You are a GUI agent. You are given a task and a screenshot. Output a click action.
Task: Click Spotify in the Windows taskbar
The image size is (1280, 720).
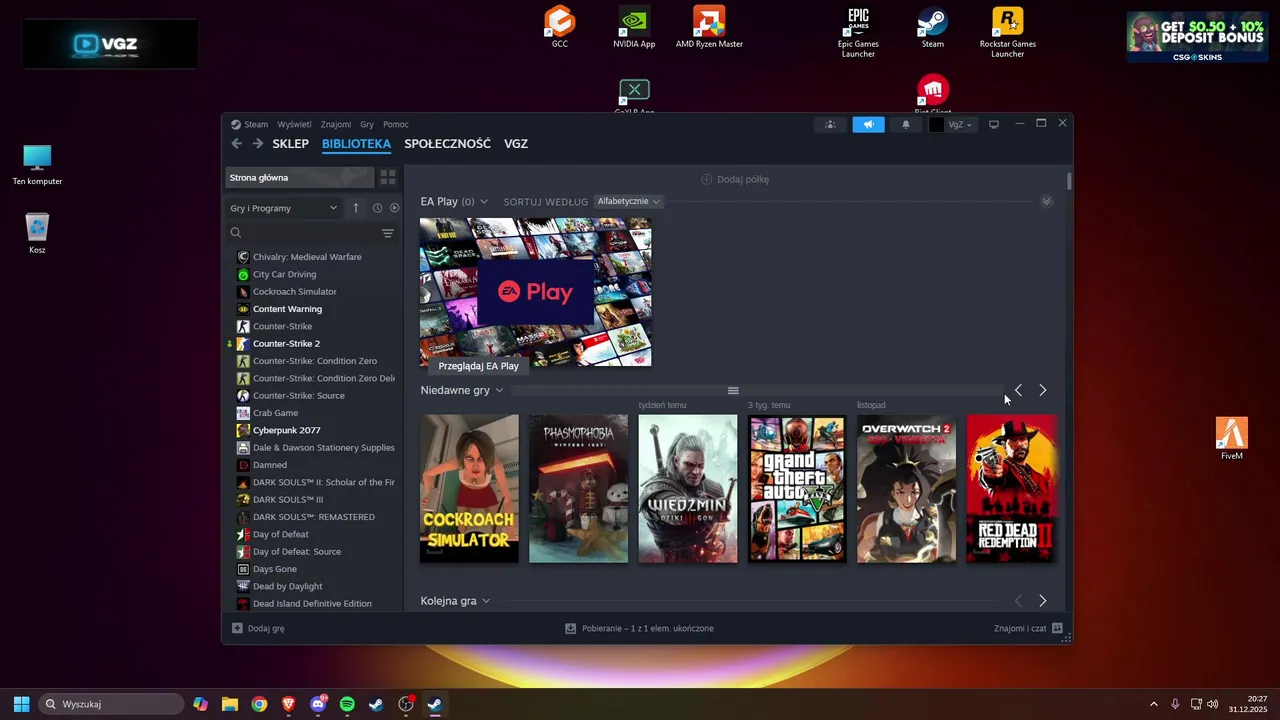[347, 704]
